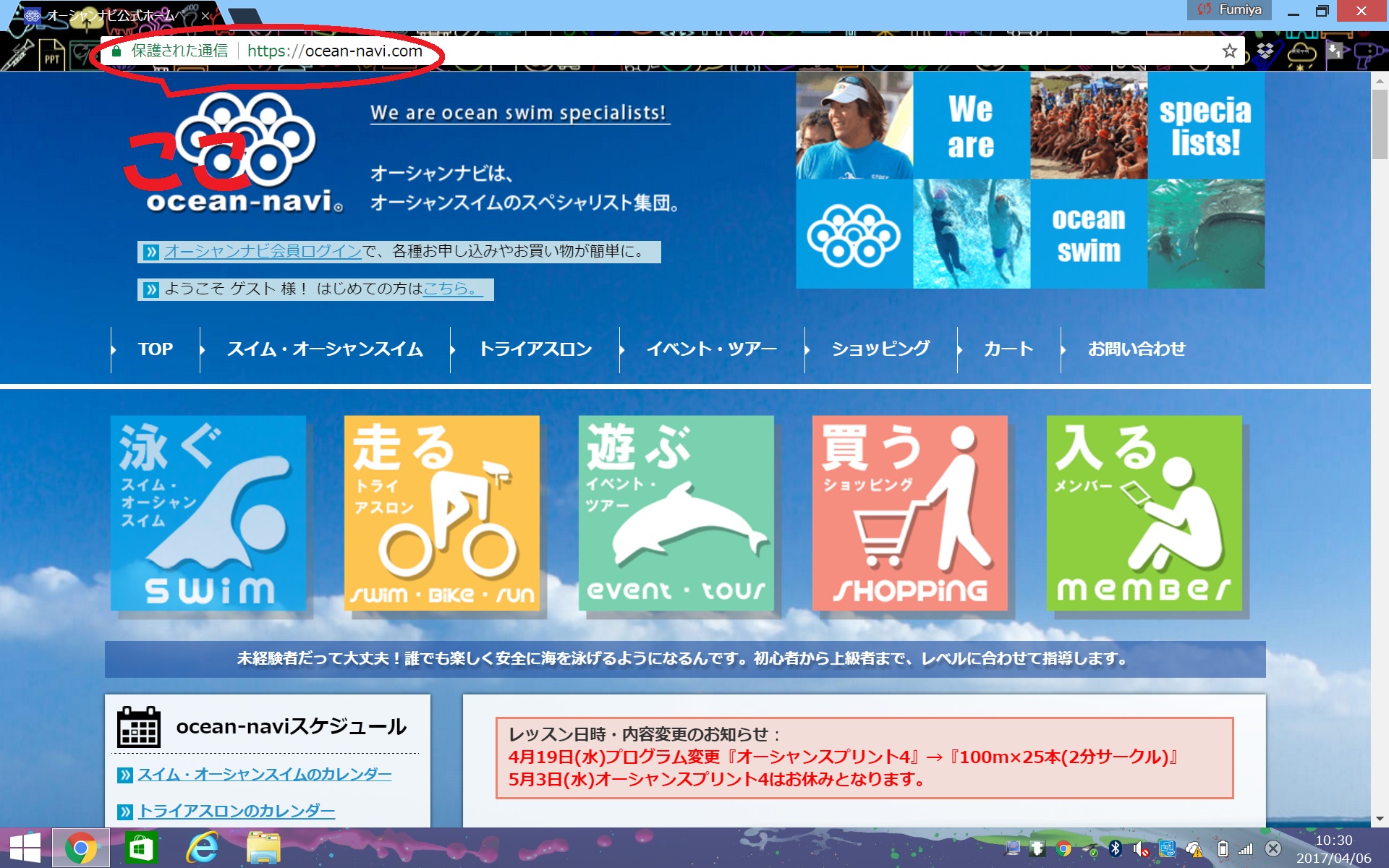This screenshot has width=1389, height=868.
Task: Select トライアスロン in navigation menu
Action: click(x=535, y=349)
